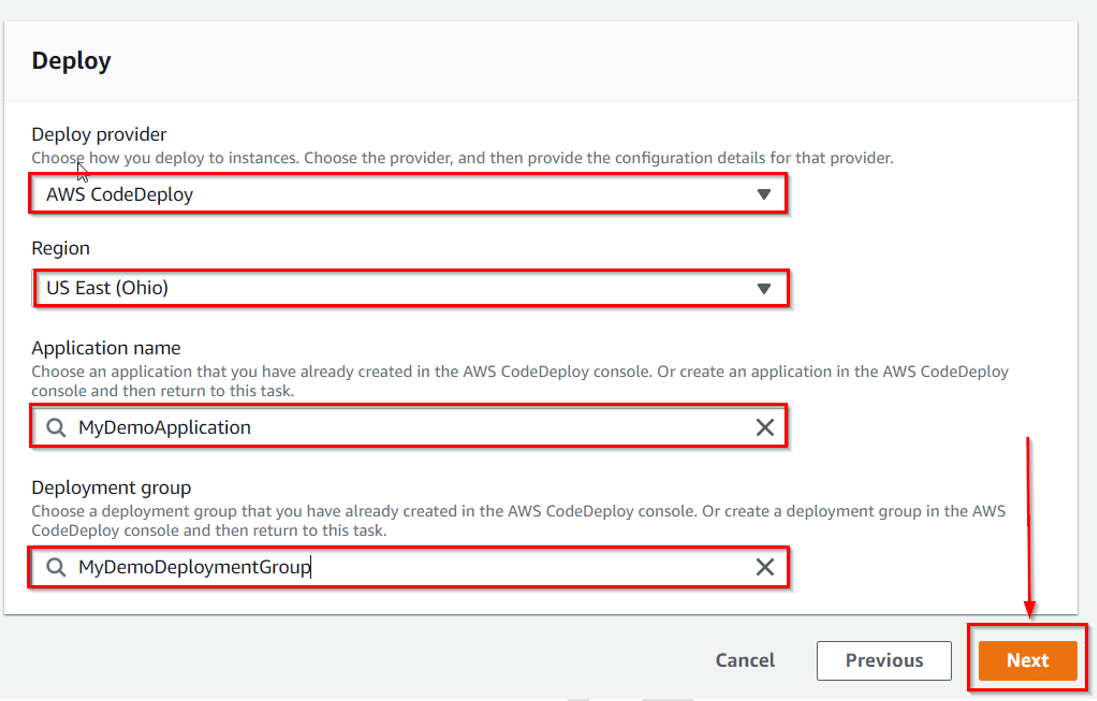Click the Deploy provider dropdown arrow
Viewport: 1097px width, 701px height.
click(x=765, y=194)
